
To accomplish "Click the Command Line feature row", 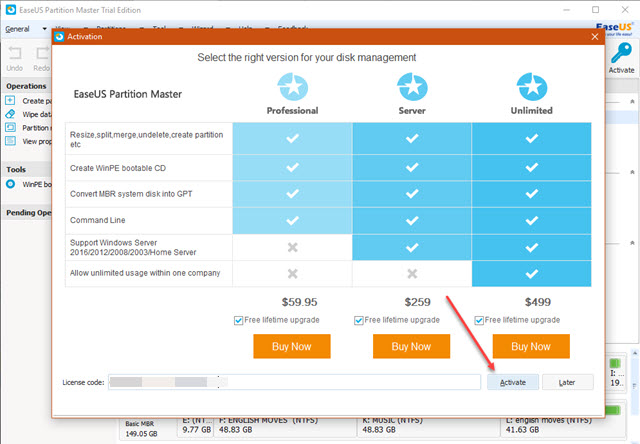I will (x=328, y=220).
